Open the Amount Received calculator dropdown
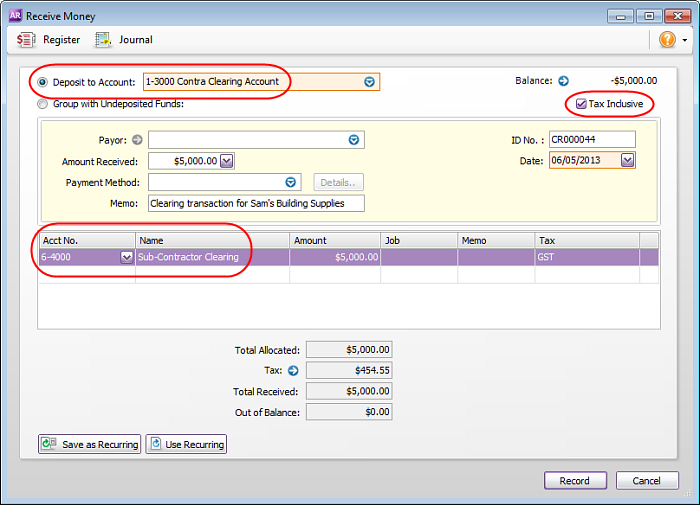700x505 pixels. 226,161
